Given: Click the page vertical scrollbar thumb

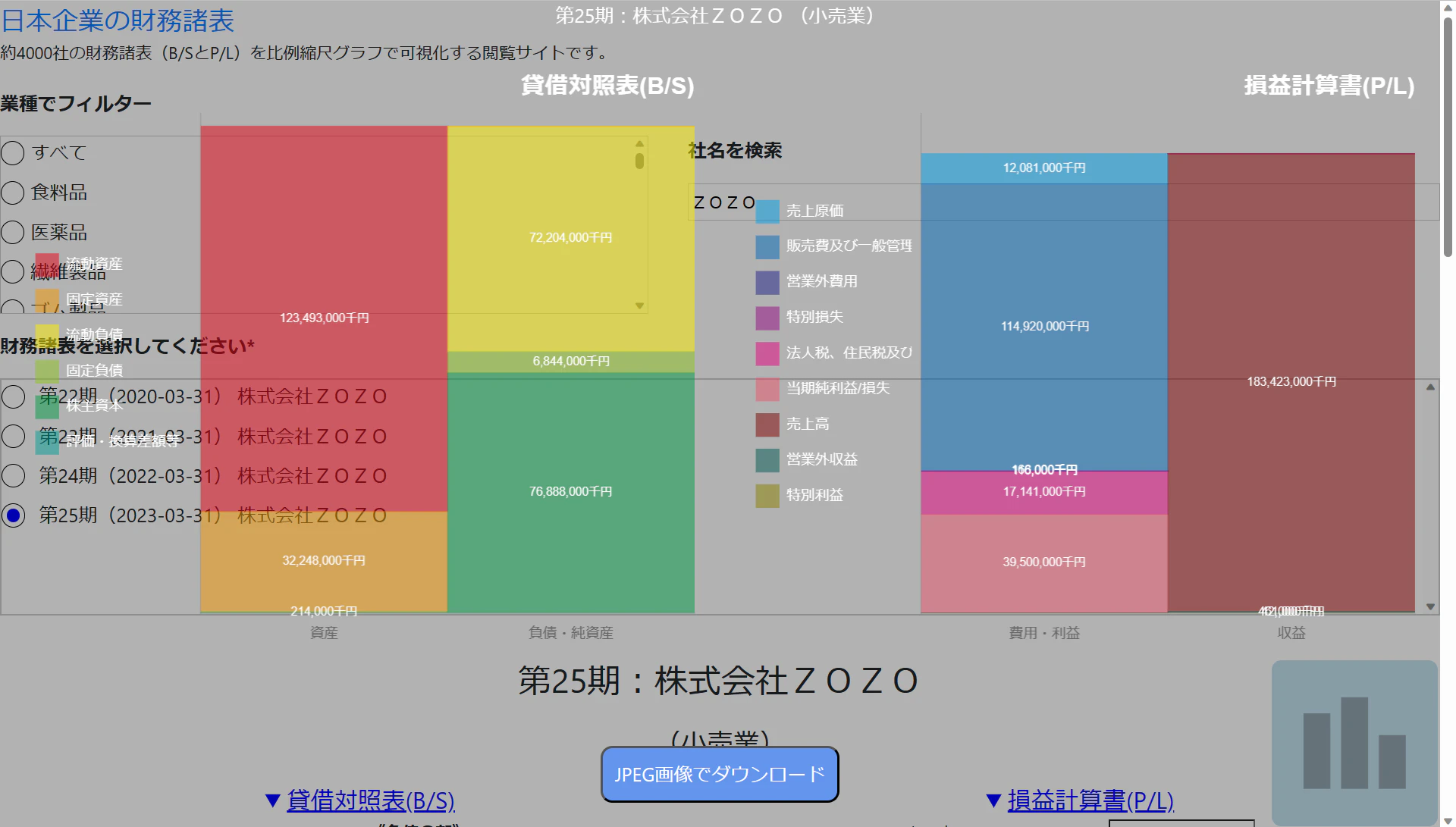Looking at the screenshot, I should (x=1448, y=136).
